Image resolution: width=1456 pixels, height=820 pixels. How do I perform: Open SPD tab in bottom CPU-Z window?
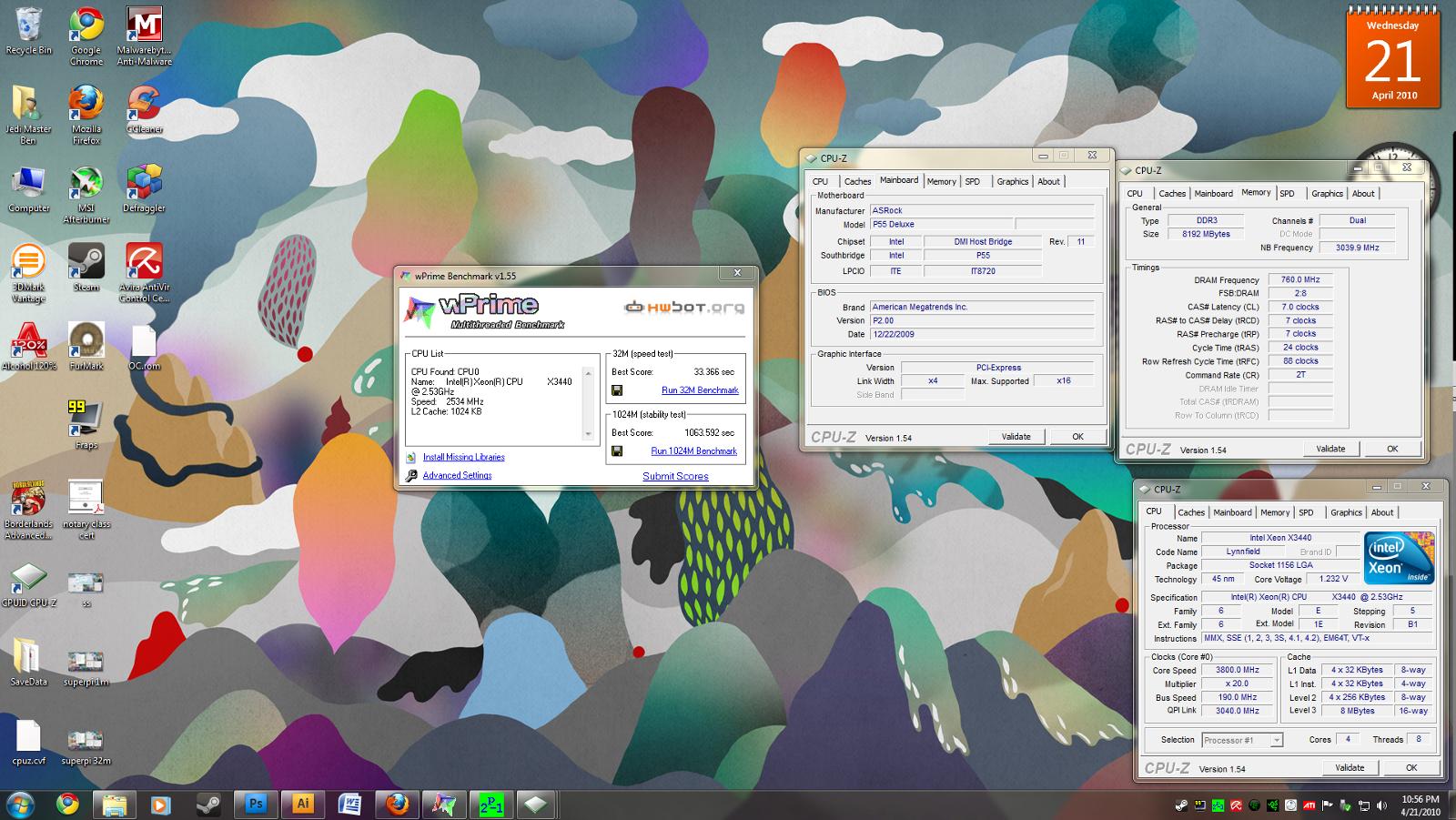click(x=1307, y=512)
